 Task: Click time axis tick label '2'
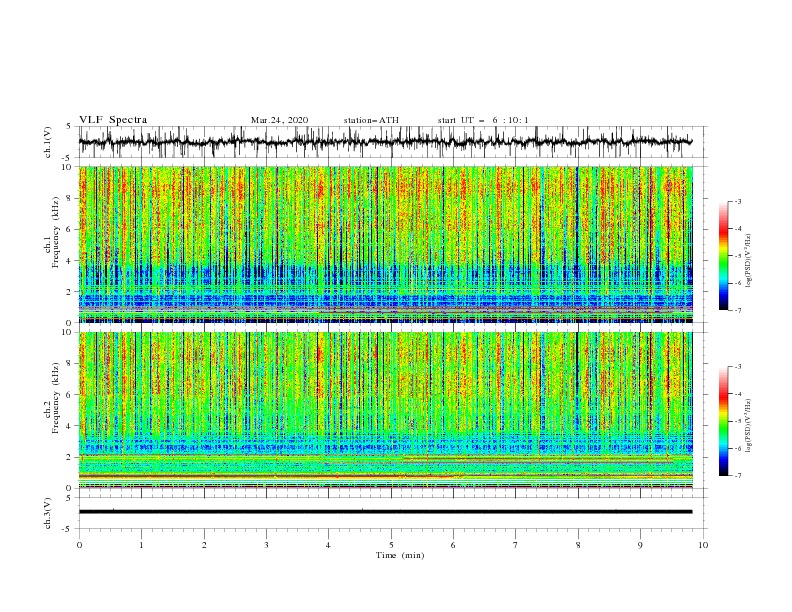click(204, 545)
